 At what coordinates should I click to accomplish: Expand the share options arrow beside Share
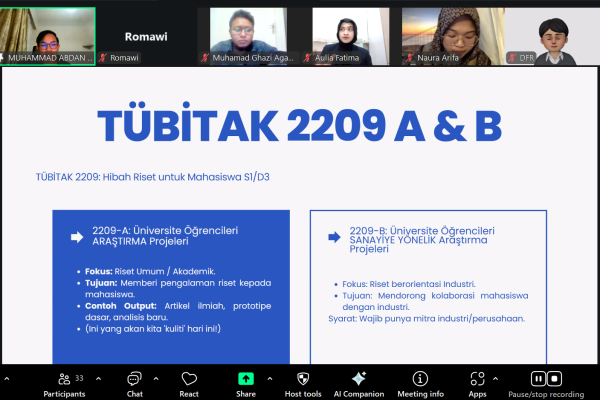tap(268, 378)
